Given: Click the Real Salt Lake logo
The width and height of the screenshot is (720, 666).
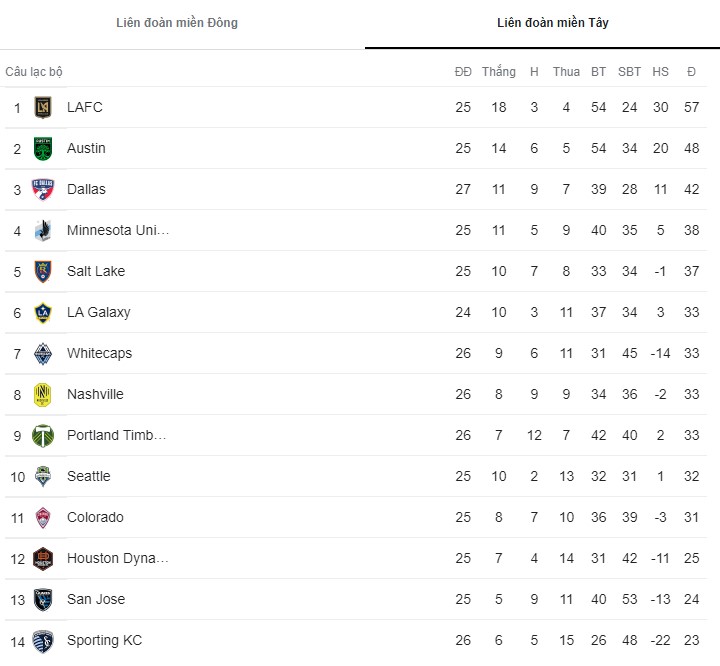Looking at the screenshot, I should (43, 272).
